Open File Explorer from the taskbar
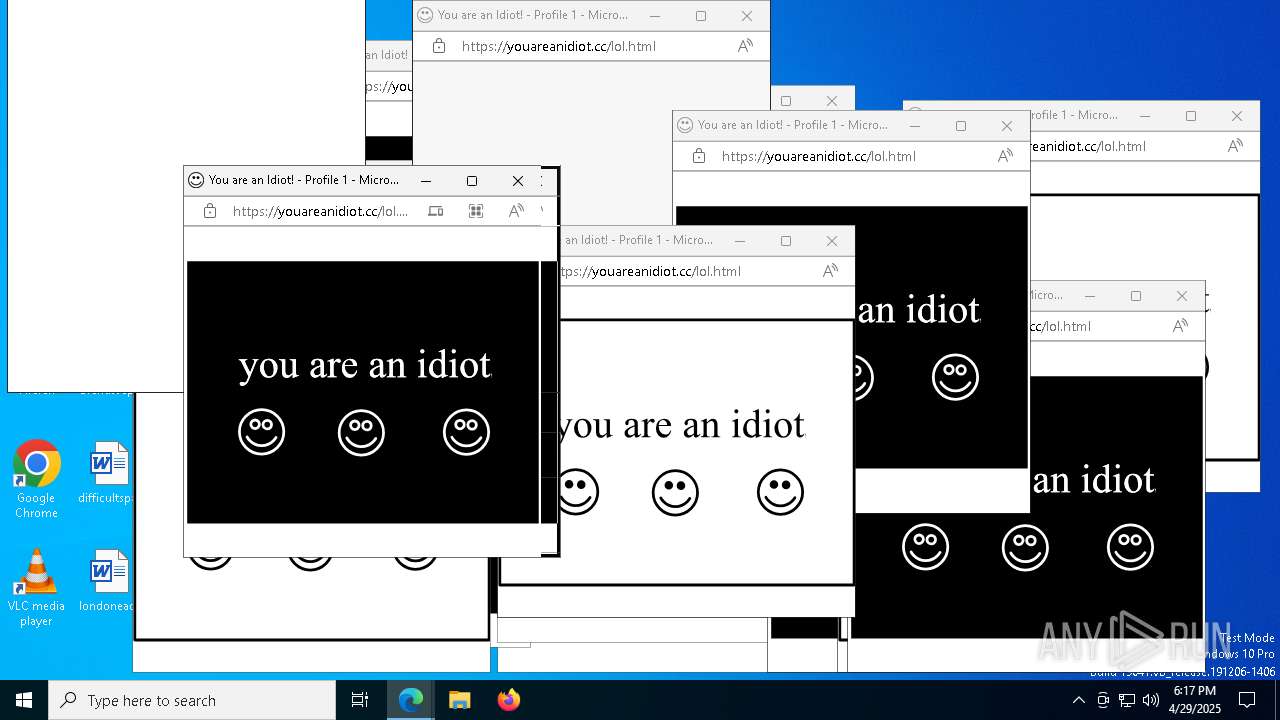 click(x=459, y=700)
